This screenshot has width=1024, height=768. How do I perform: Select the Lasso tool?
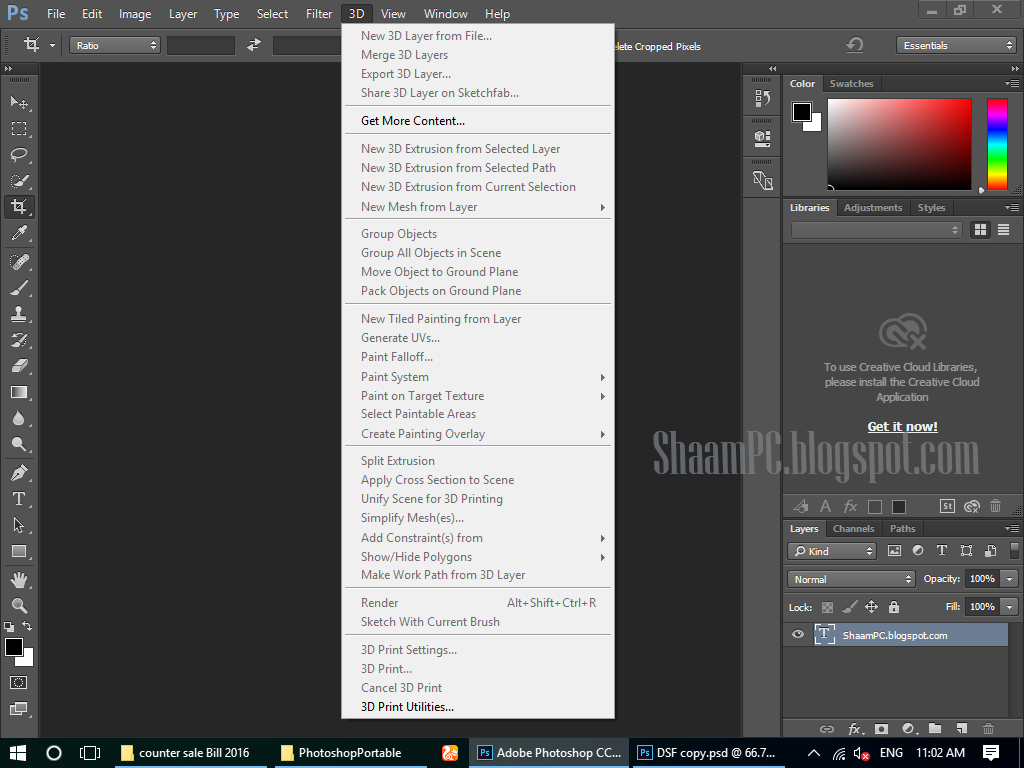tap(19, 155)
